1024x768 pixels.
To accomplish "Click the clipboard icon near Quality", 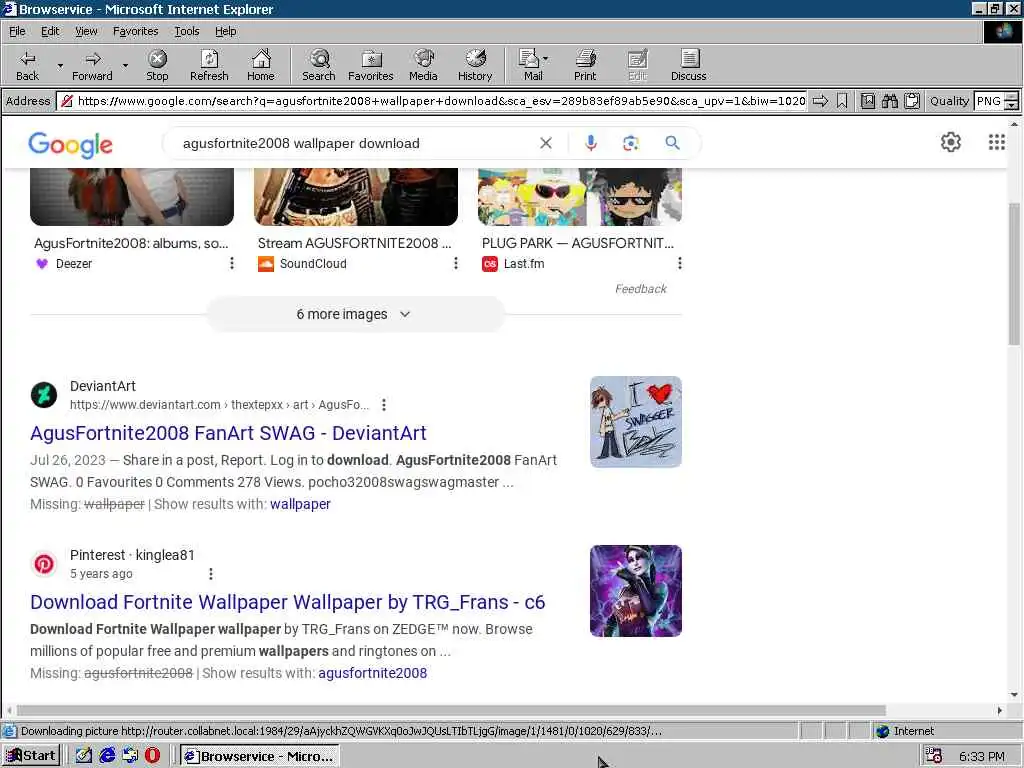I will click(x=912, y=101).
